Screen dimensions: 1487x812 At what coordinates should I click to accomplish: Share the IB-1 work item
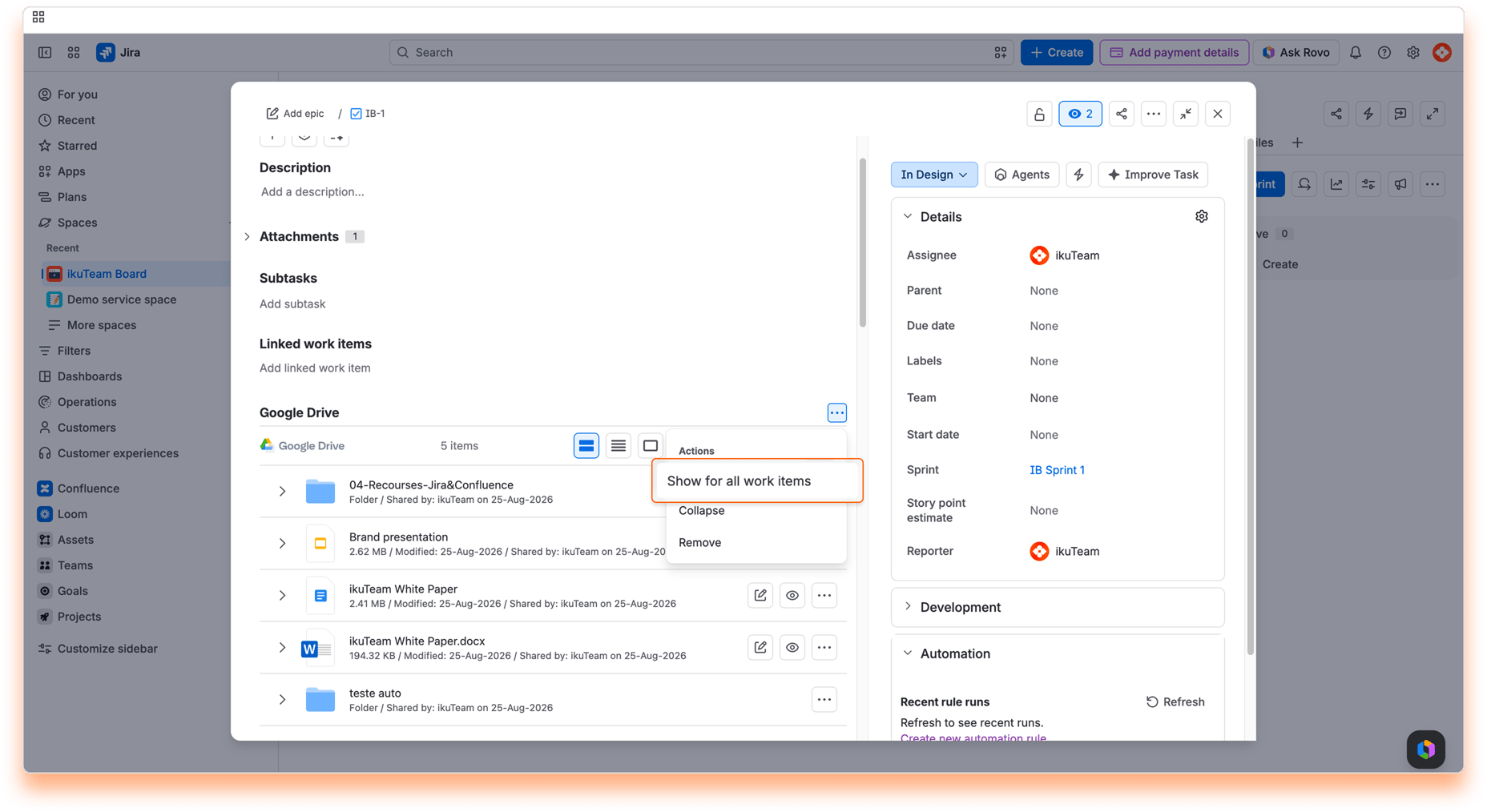pos(1122,114)
